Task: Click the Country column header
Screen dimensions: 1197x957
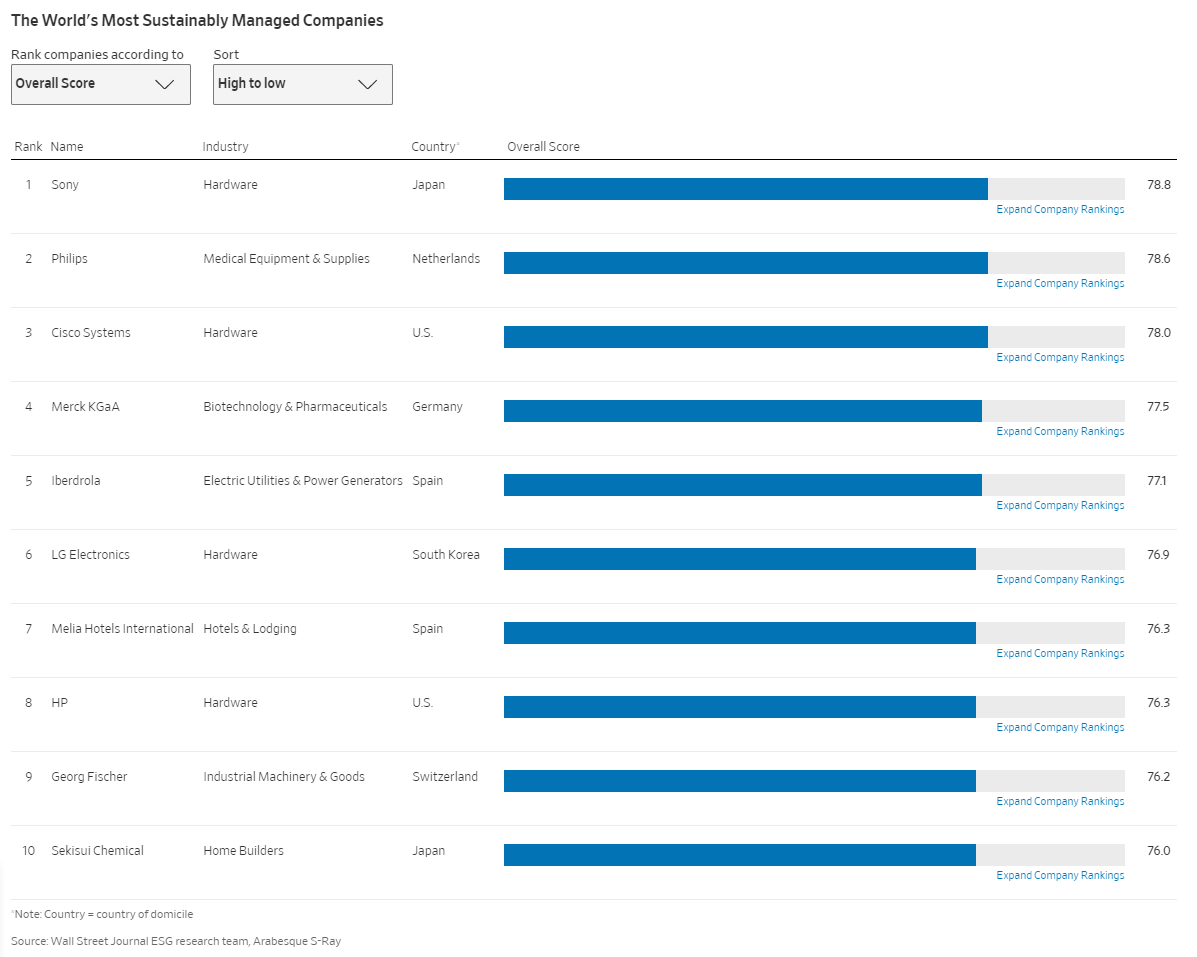Action: click(x=435, y=147)
